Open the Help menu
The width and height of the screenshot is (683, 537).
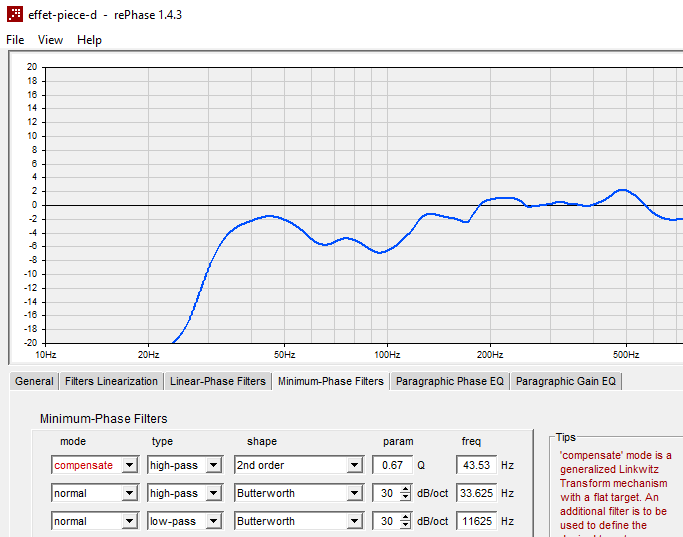point(89,40)
